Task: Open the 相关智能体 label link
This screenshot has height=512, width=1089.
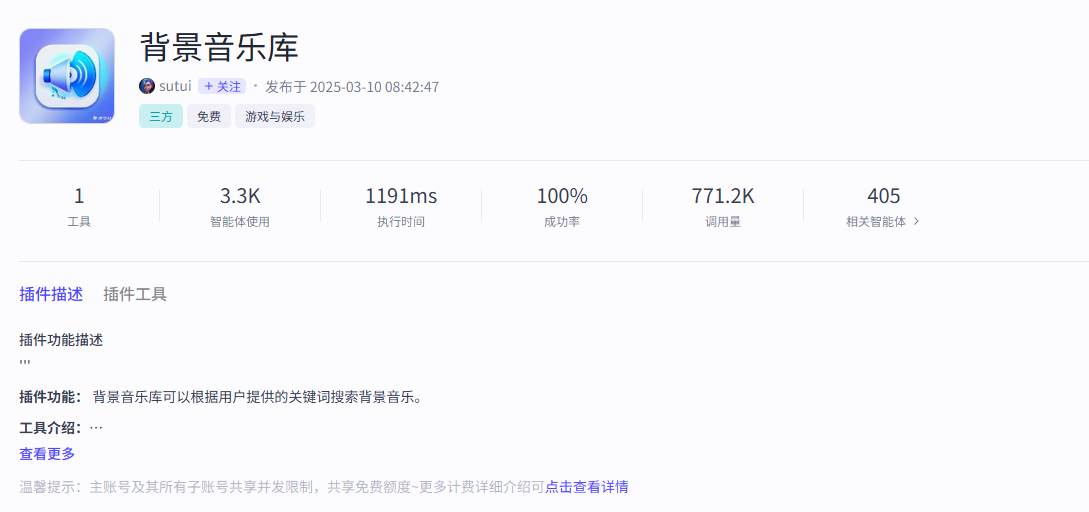Action: [876, 222]
